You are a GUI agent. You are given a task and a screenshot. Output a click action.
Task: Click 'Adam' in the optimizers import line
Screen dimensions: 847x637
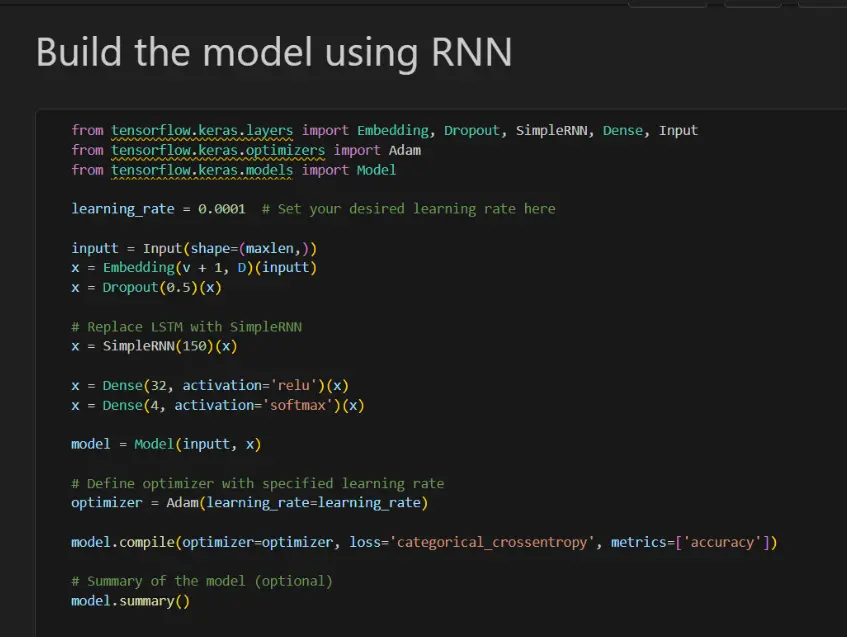pos(405,150)
